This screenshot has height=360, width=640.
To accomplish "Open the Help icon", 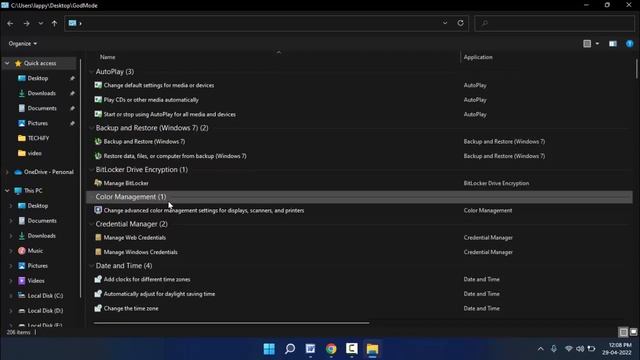I will pyautogui.click(x=629, y=44).
